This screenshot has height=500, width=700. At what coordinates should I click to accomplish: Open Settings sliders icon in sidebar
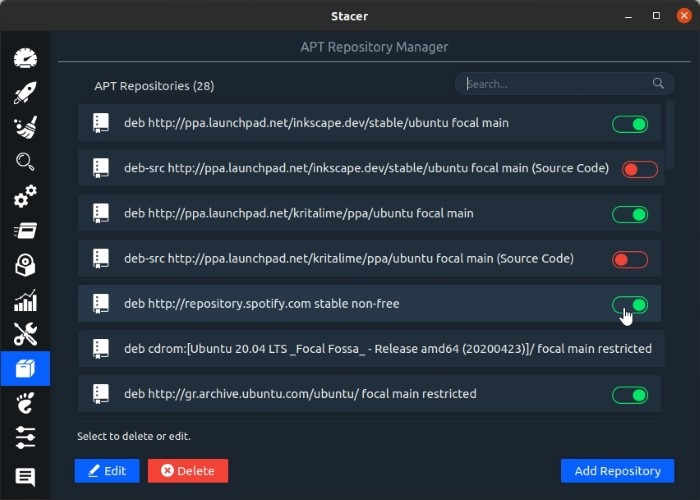coord(25,438)
